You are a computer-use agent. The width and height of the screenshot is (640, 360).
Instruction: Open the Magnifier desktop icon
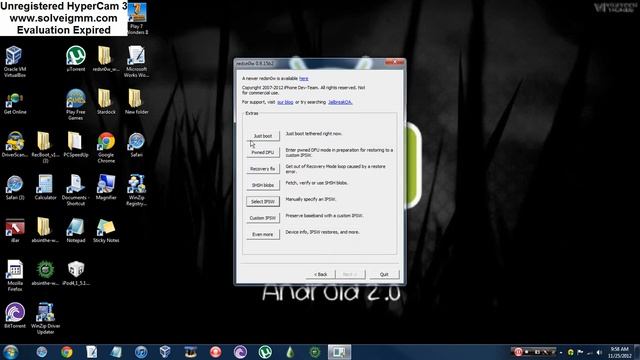(106, 187)
